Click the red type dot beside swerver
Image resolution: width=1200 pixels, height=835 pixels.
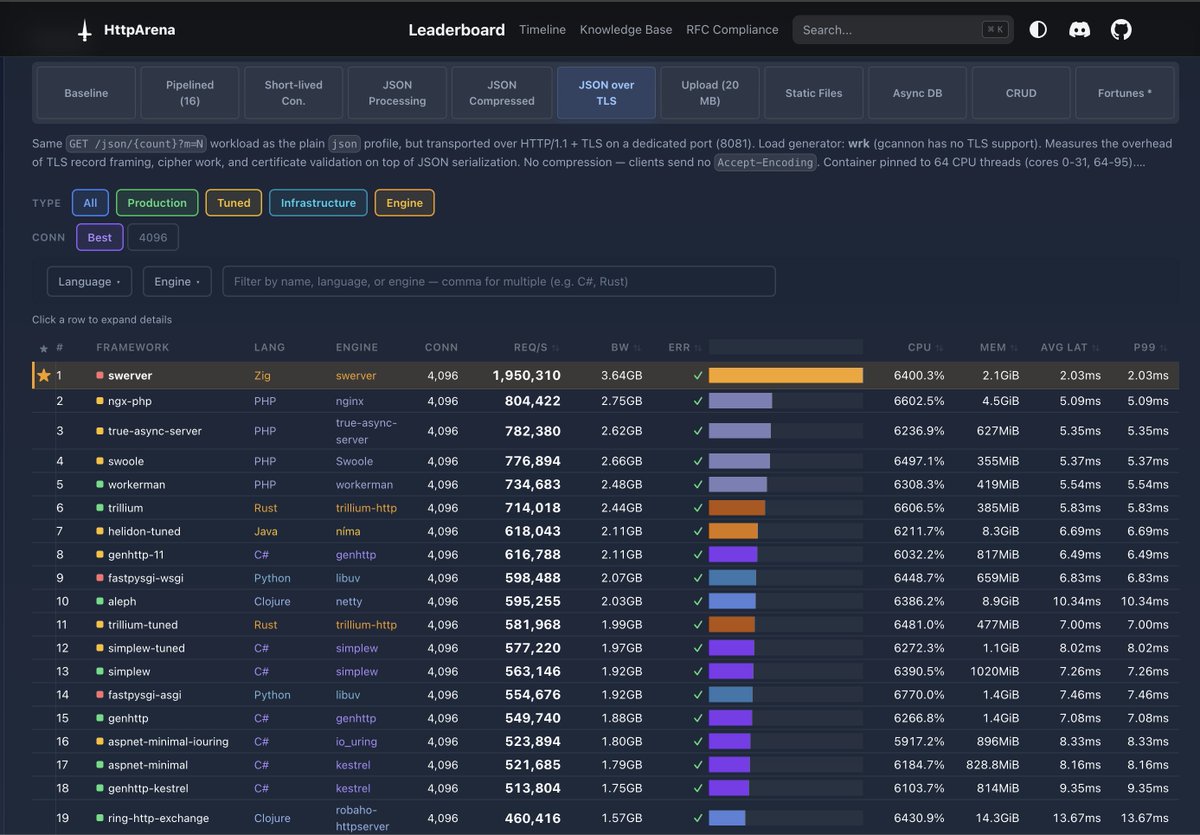(x=100, y=376)
